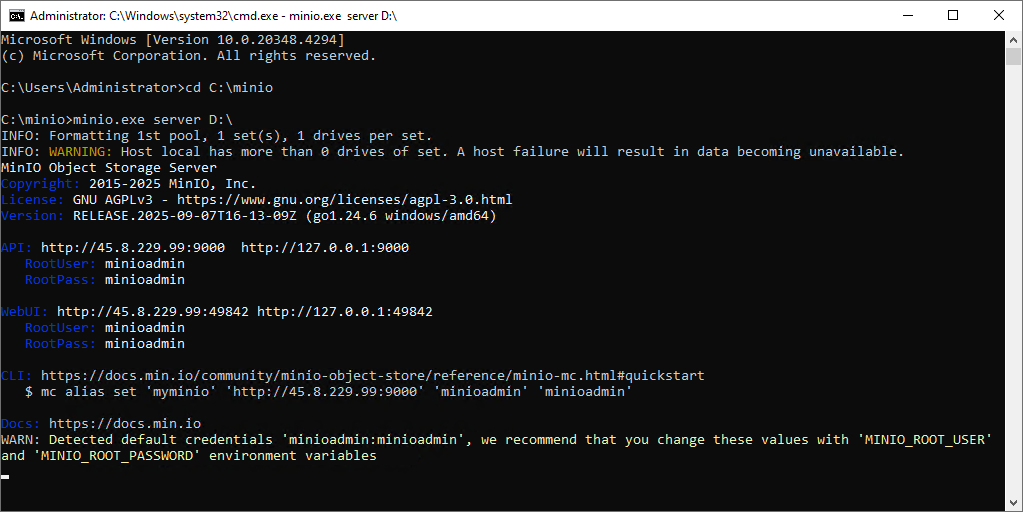Click the scrollbar up arrow

(1013, 39)
